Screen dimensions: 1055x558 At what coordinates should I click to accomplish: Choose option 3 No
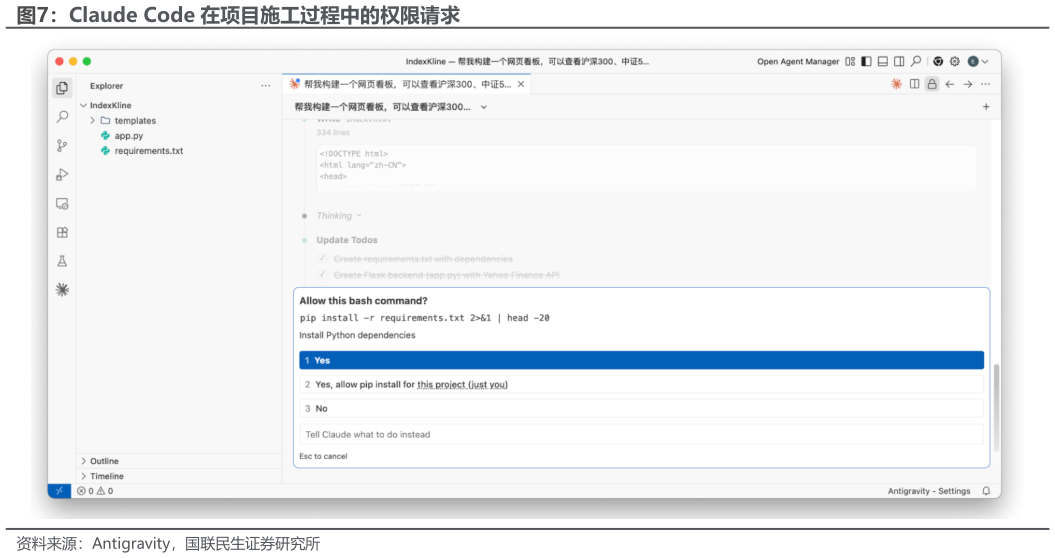coord(641,409)
